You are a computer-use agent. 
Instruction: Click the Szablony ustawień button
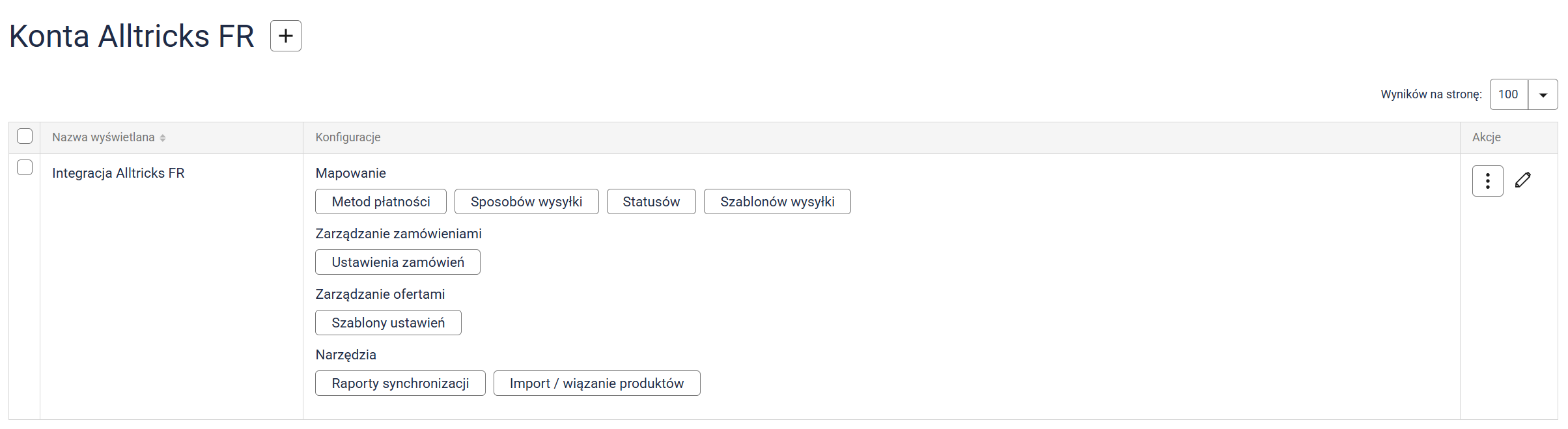388,323
